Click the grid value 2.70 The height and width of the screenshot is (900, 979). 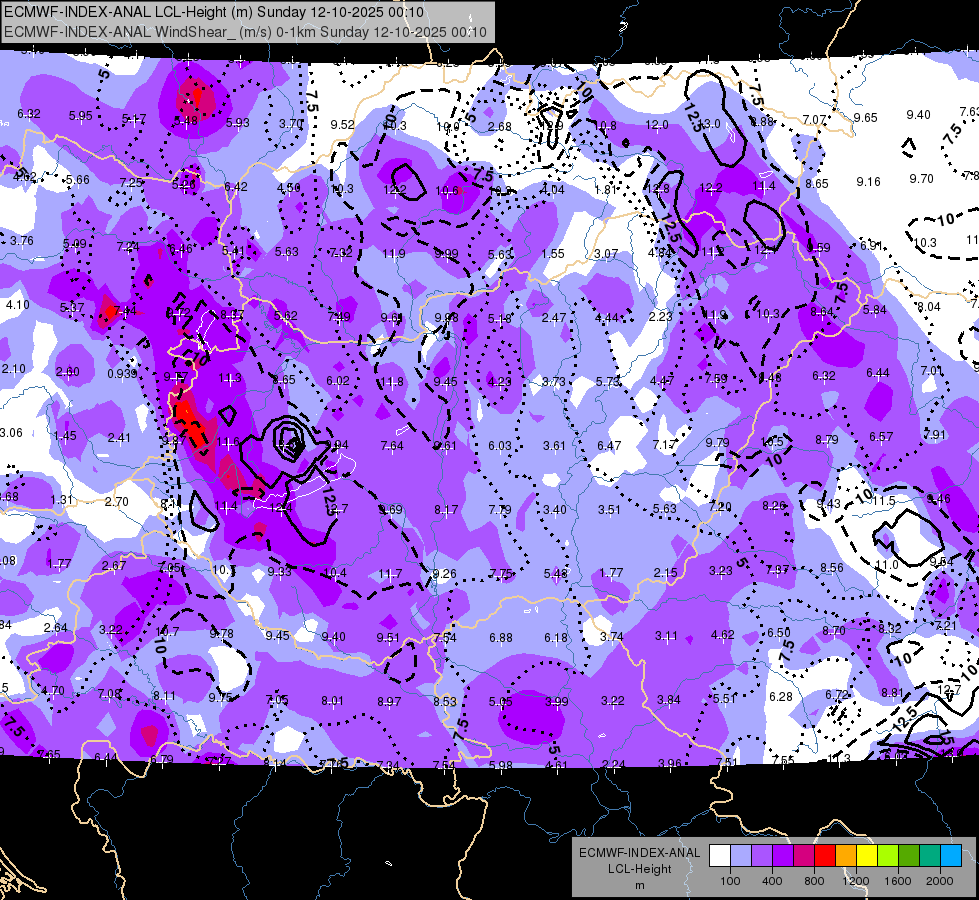pyautogui.click(x=117, y=502)
